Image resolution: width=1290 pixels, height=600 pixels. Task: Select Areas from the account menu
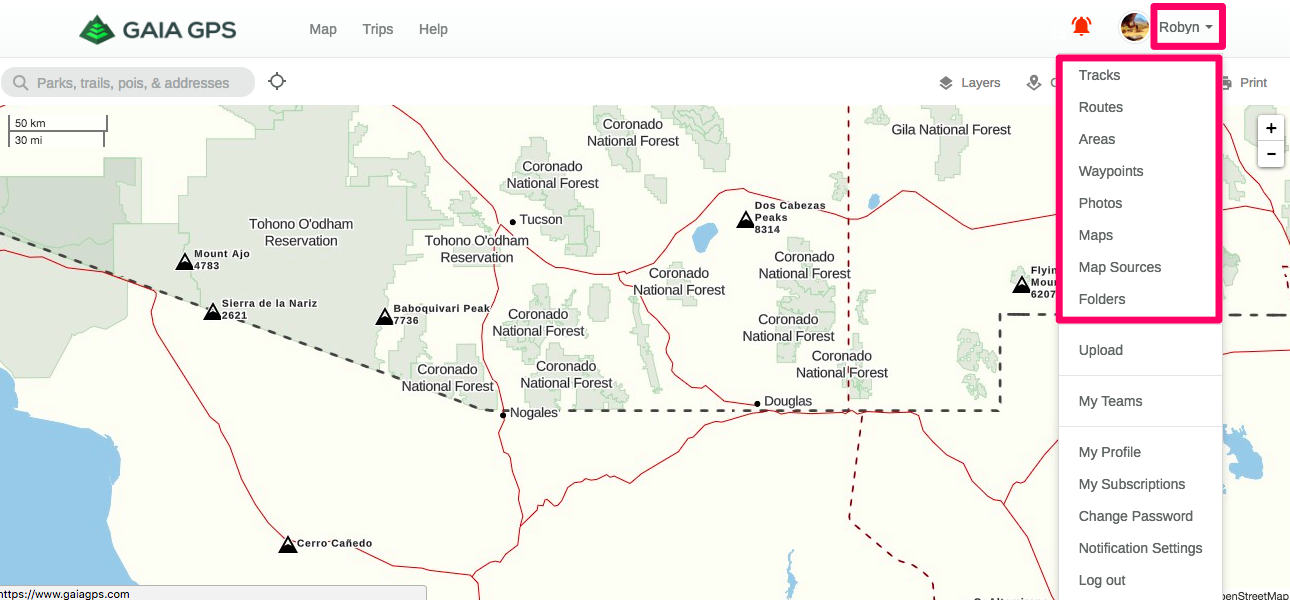pyautogui.click(x=1097, y=139)
